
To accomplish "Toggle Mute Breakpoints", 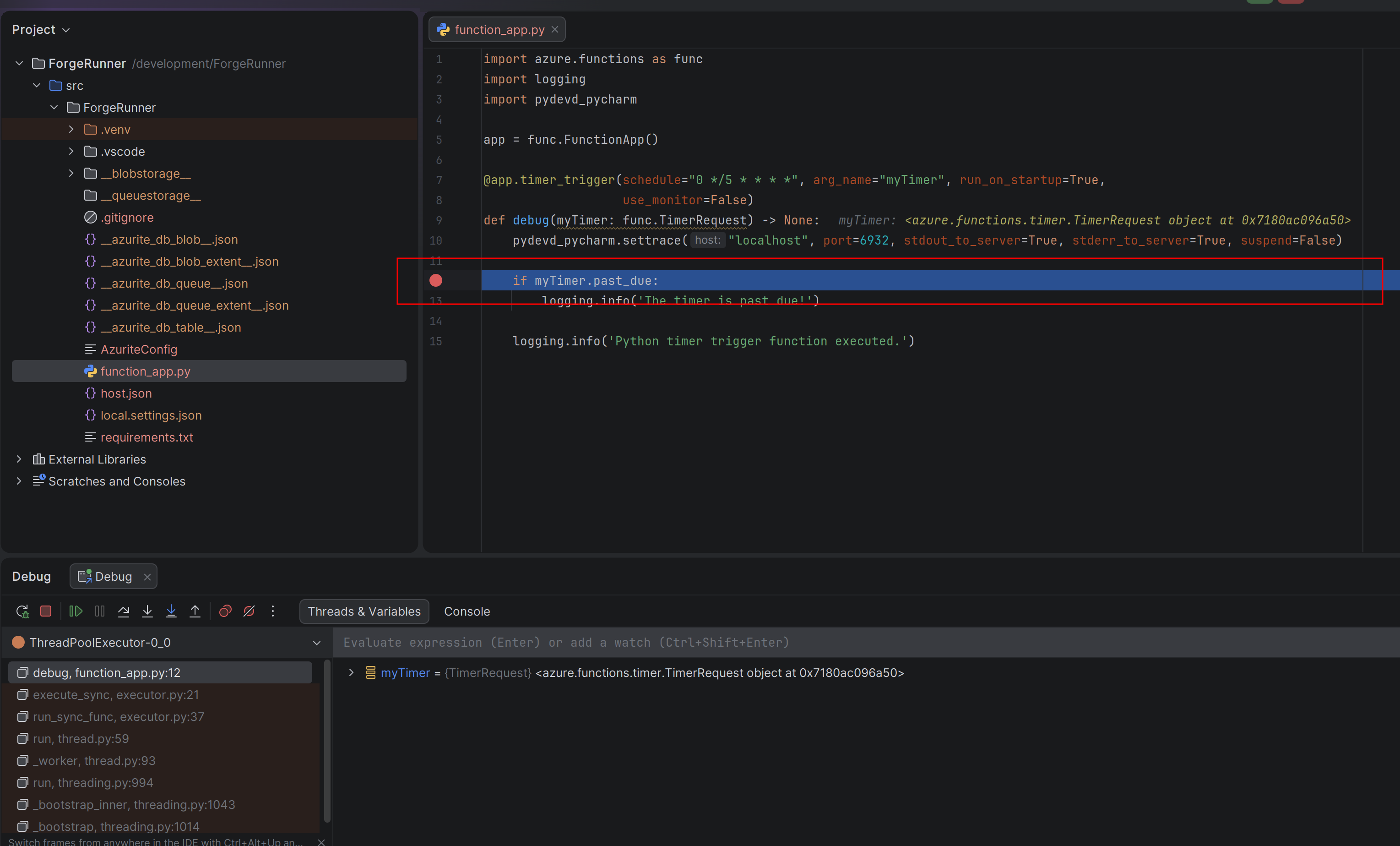I will pyautogui.click(x=249, y=611).
